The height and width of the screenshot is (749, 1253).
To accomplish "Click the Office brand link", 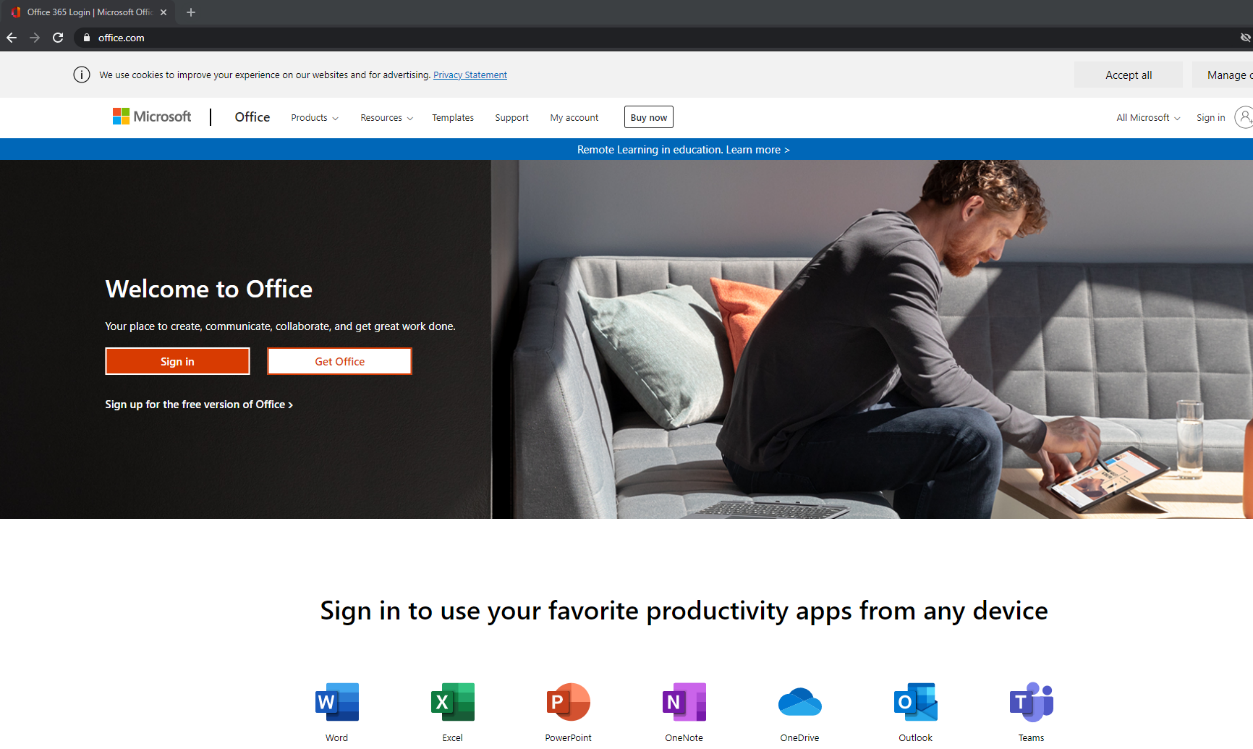I will click(x=252, y=117).
